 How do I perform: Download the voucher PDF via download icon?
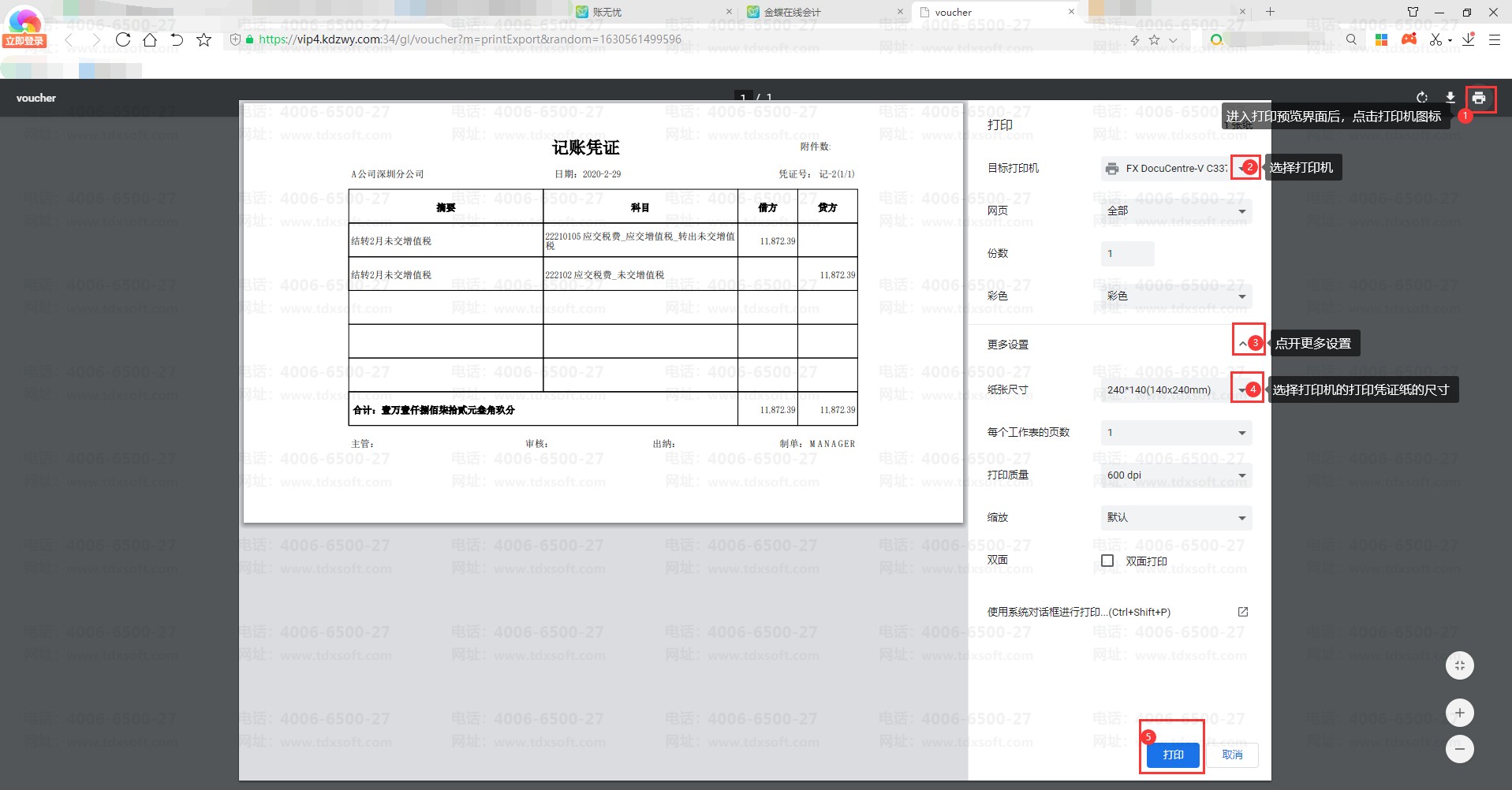click(x=1450, y=98)
